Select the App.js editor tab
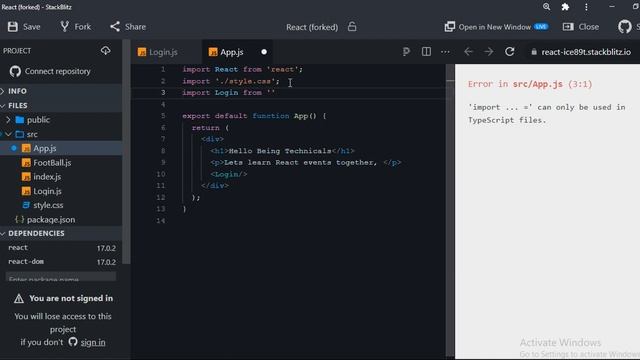640x360 pixels. 237,52
